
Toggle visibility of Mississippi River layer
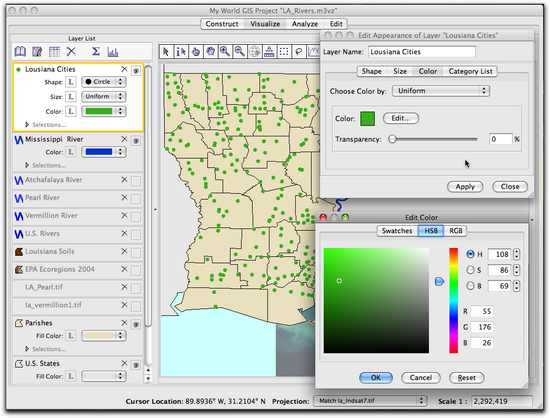click(x=136, y=141)
